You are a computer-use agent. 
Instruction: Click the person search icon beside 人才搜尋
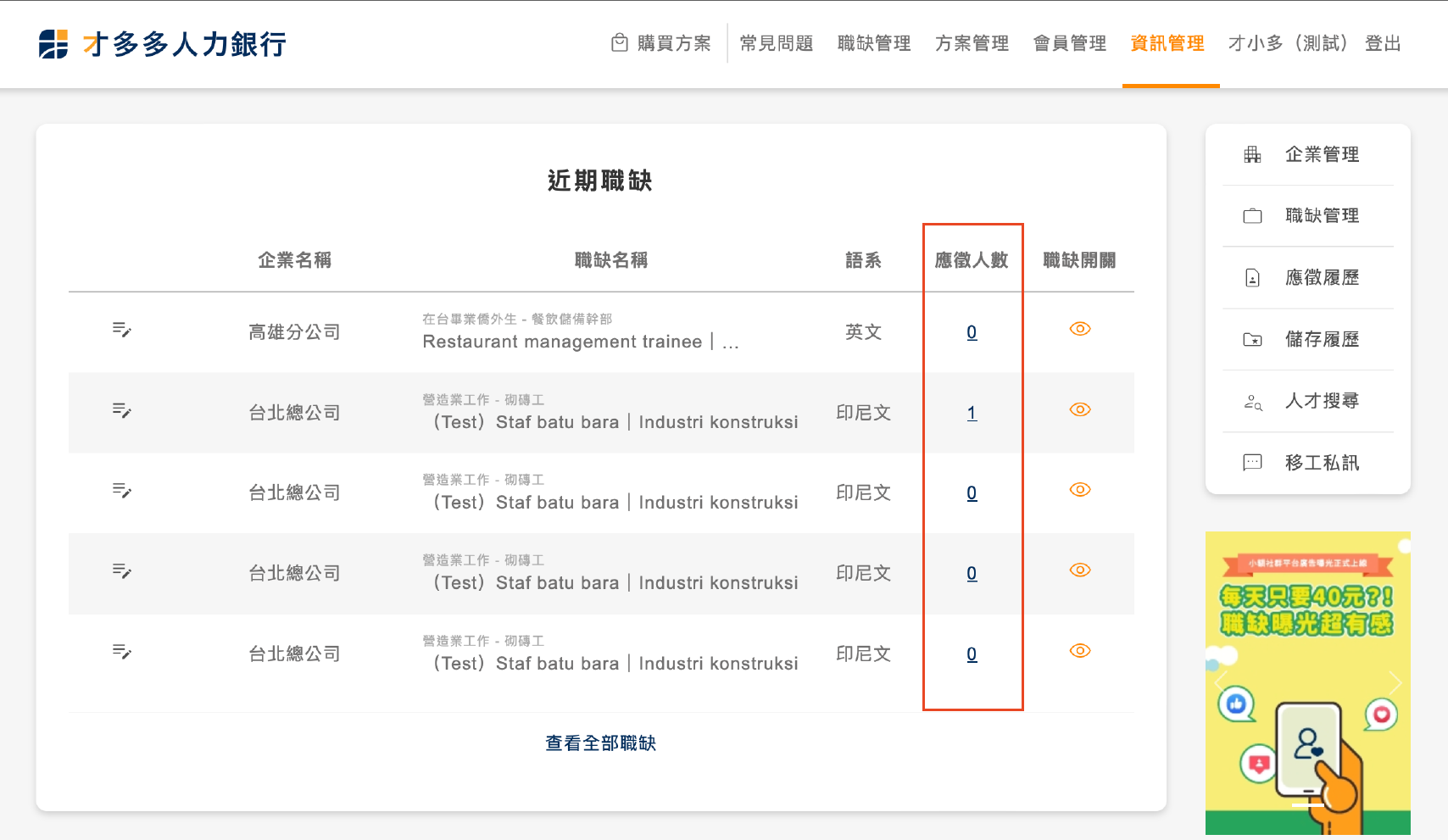[x=1252, y=402]
